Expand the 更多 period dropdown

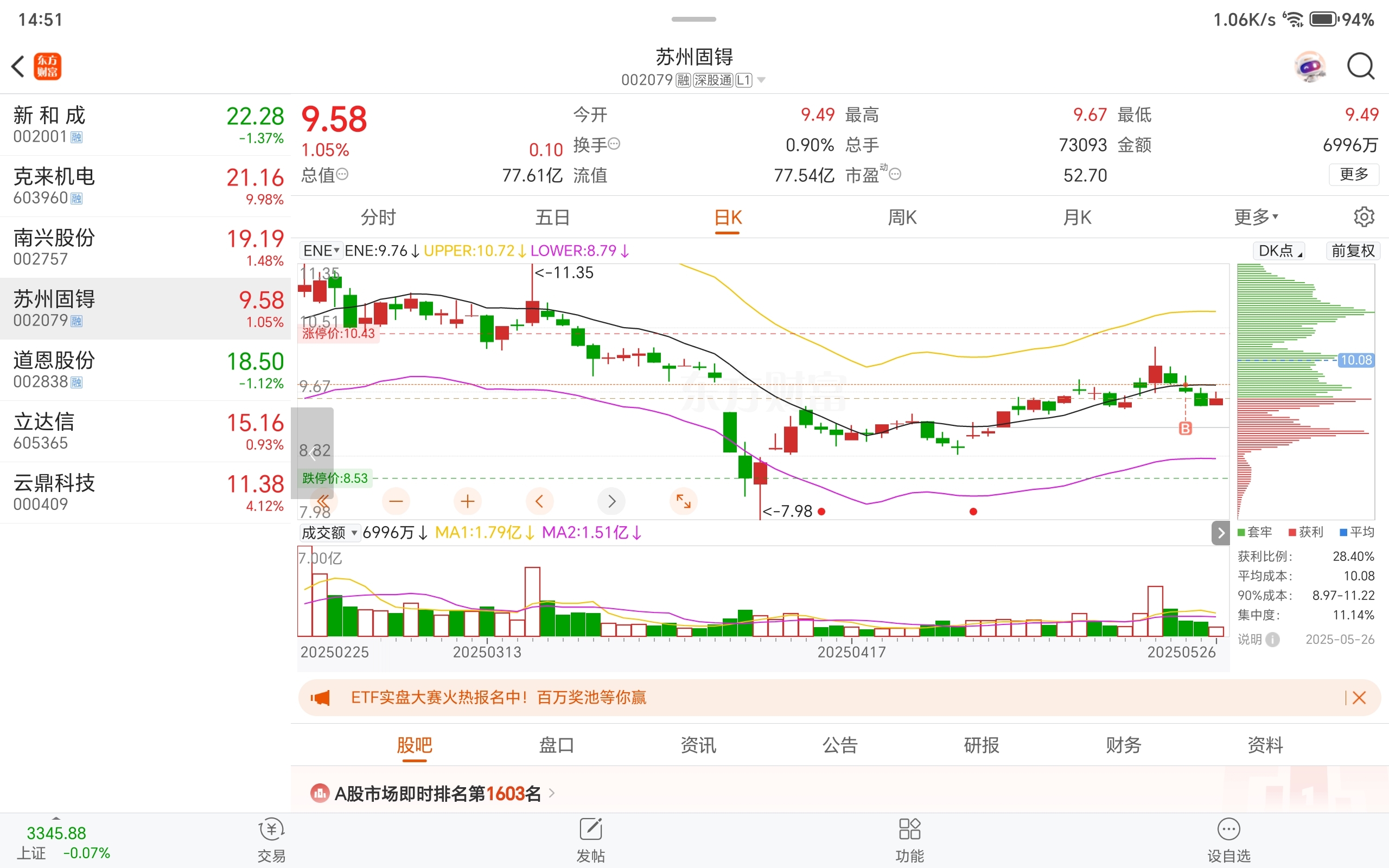(x=1256, y=217)
